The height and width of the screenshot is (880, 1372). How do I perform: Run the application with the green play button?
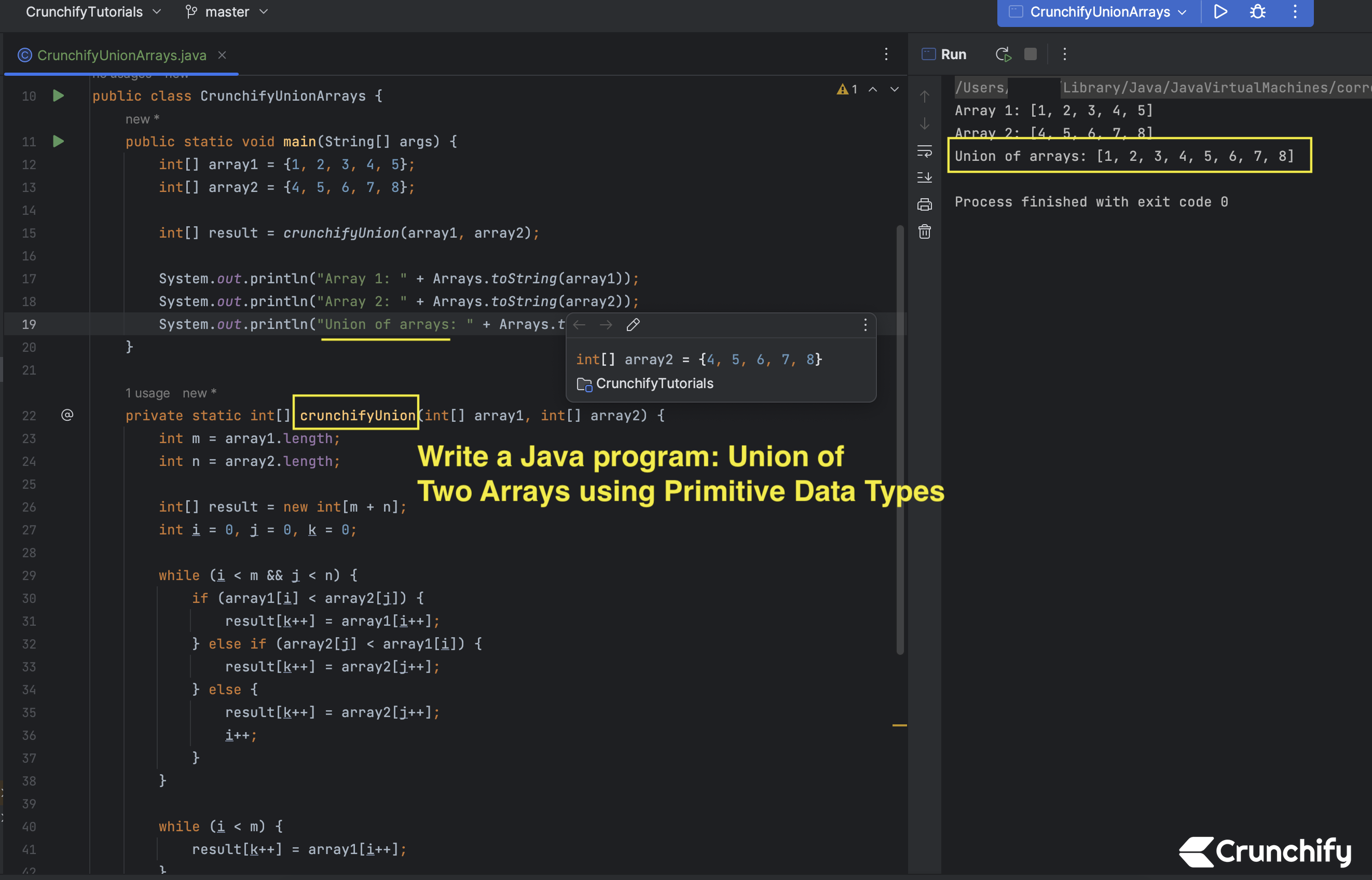pyautogui.click(x=1220, y=12)
